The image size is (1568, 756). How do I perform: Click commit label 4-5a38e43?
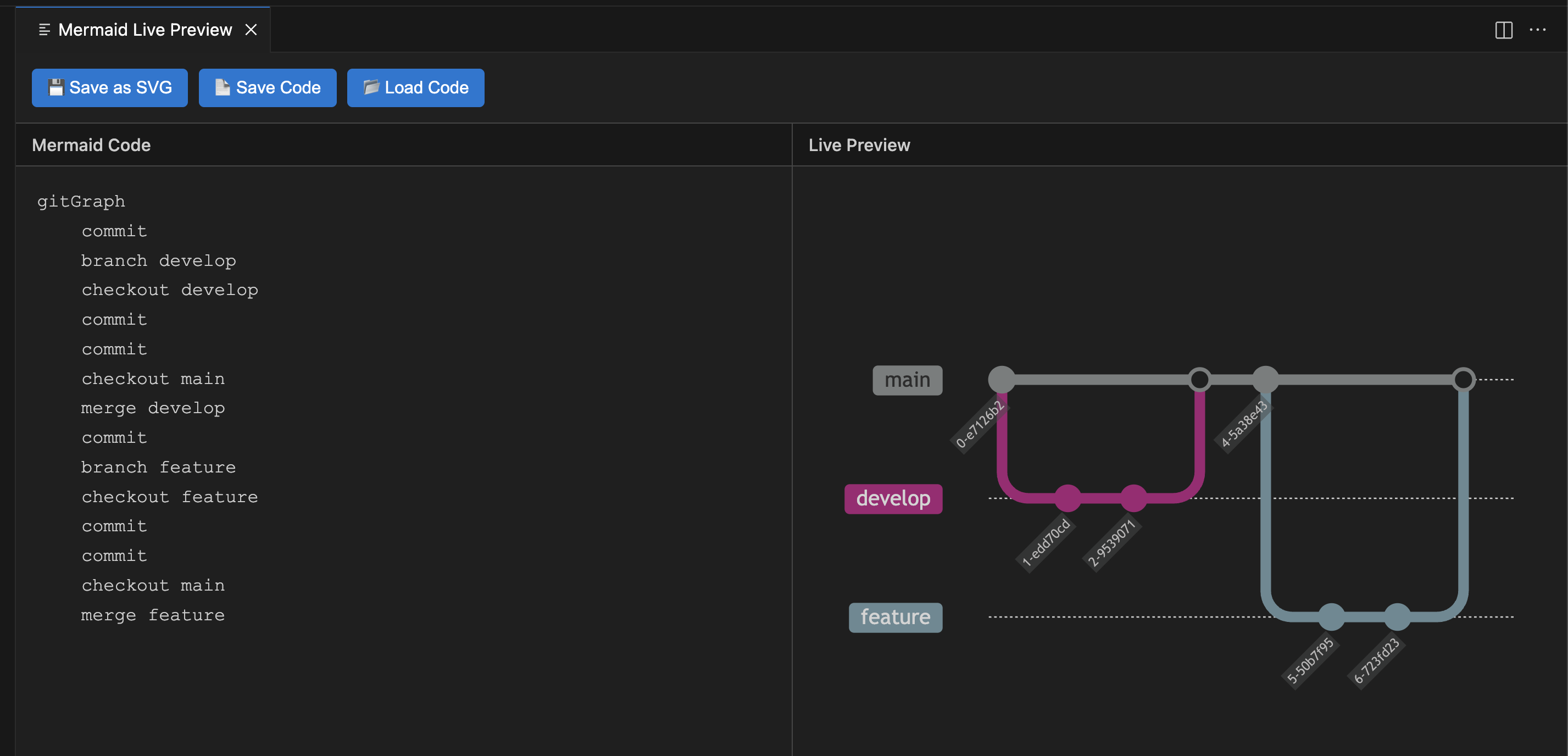tap(1243, 424)
